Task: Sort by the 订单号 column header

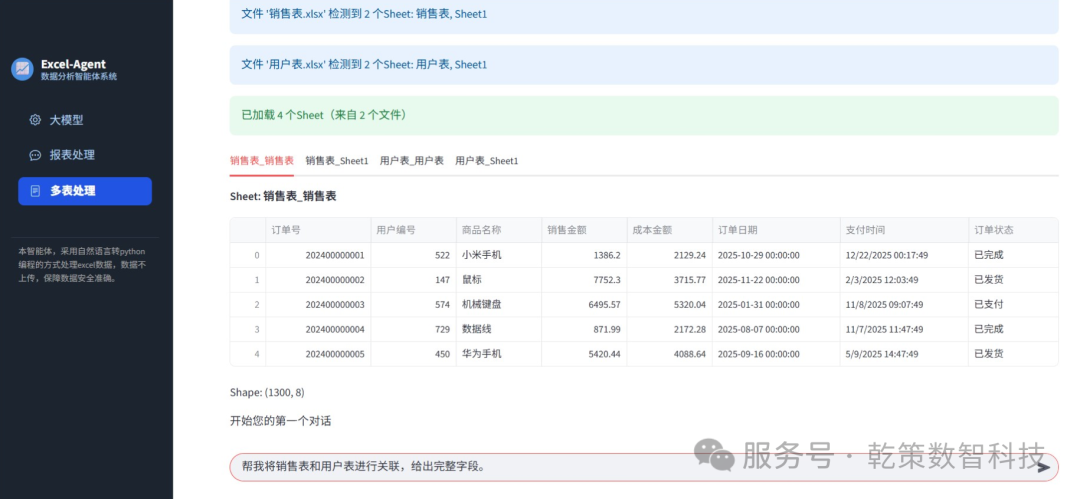Action: (286, 230)
